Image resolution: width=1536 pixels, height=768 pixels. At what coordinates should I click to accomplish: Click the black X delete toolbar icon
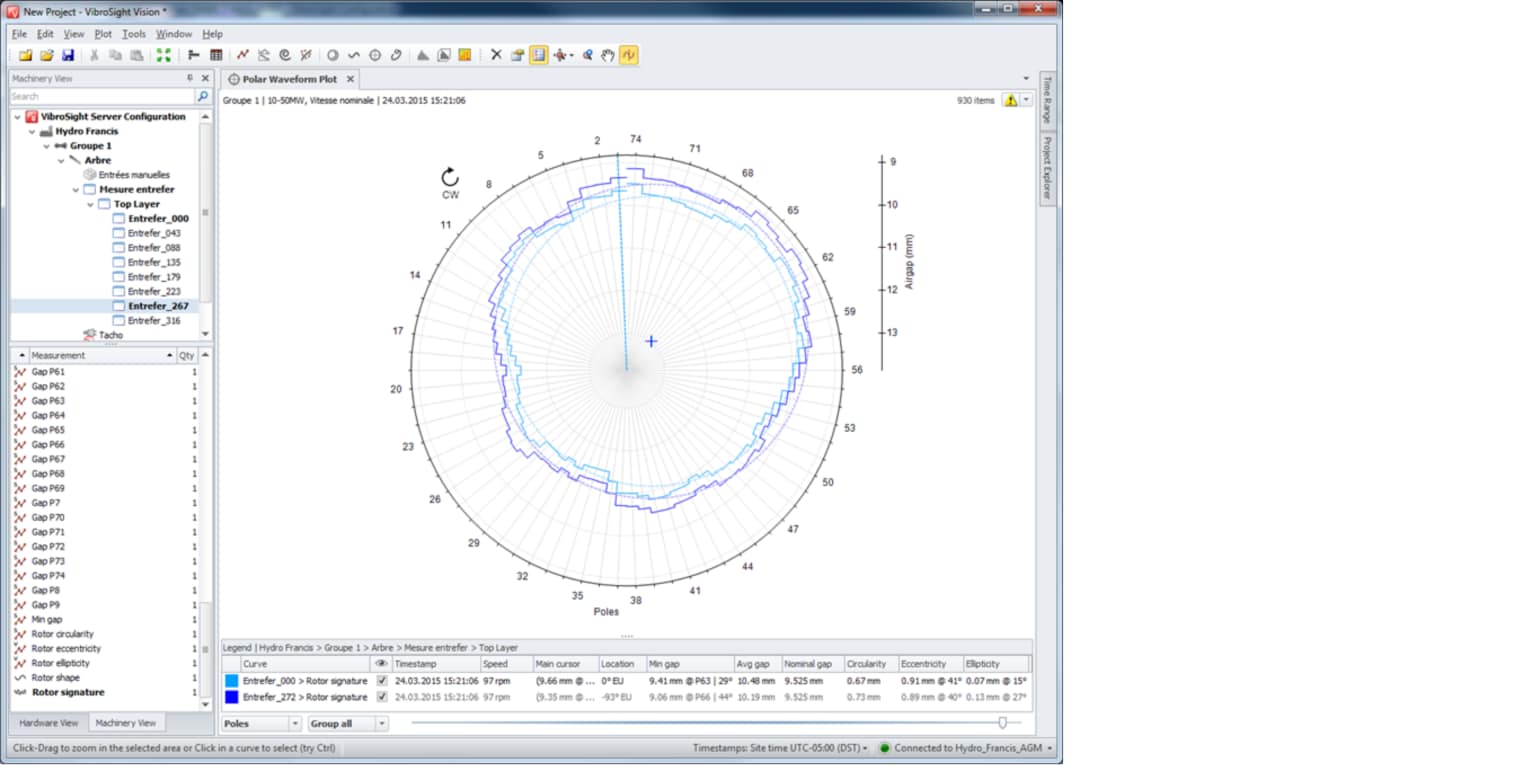tap(496, 55)
